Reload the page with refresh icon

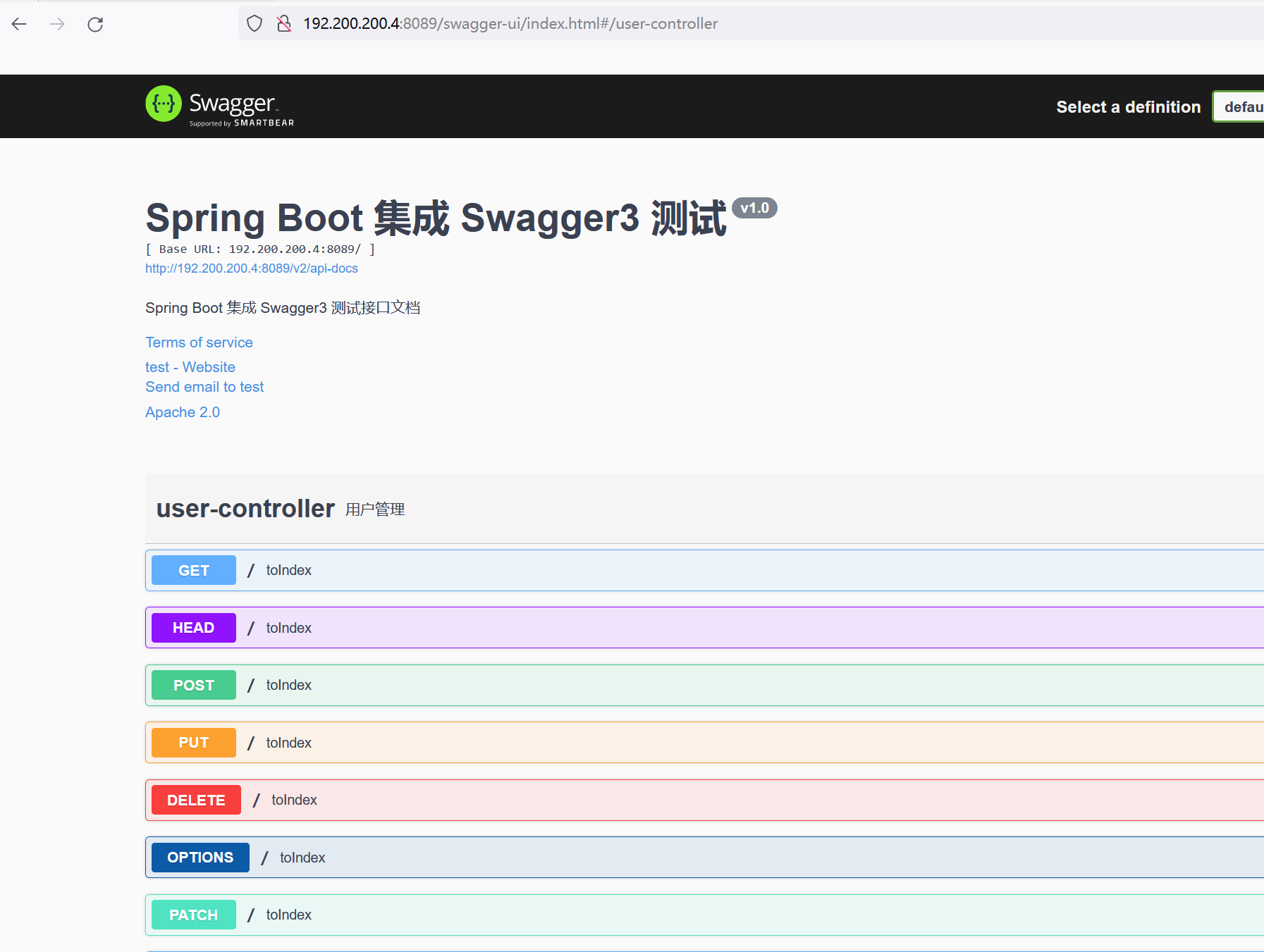95,24
